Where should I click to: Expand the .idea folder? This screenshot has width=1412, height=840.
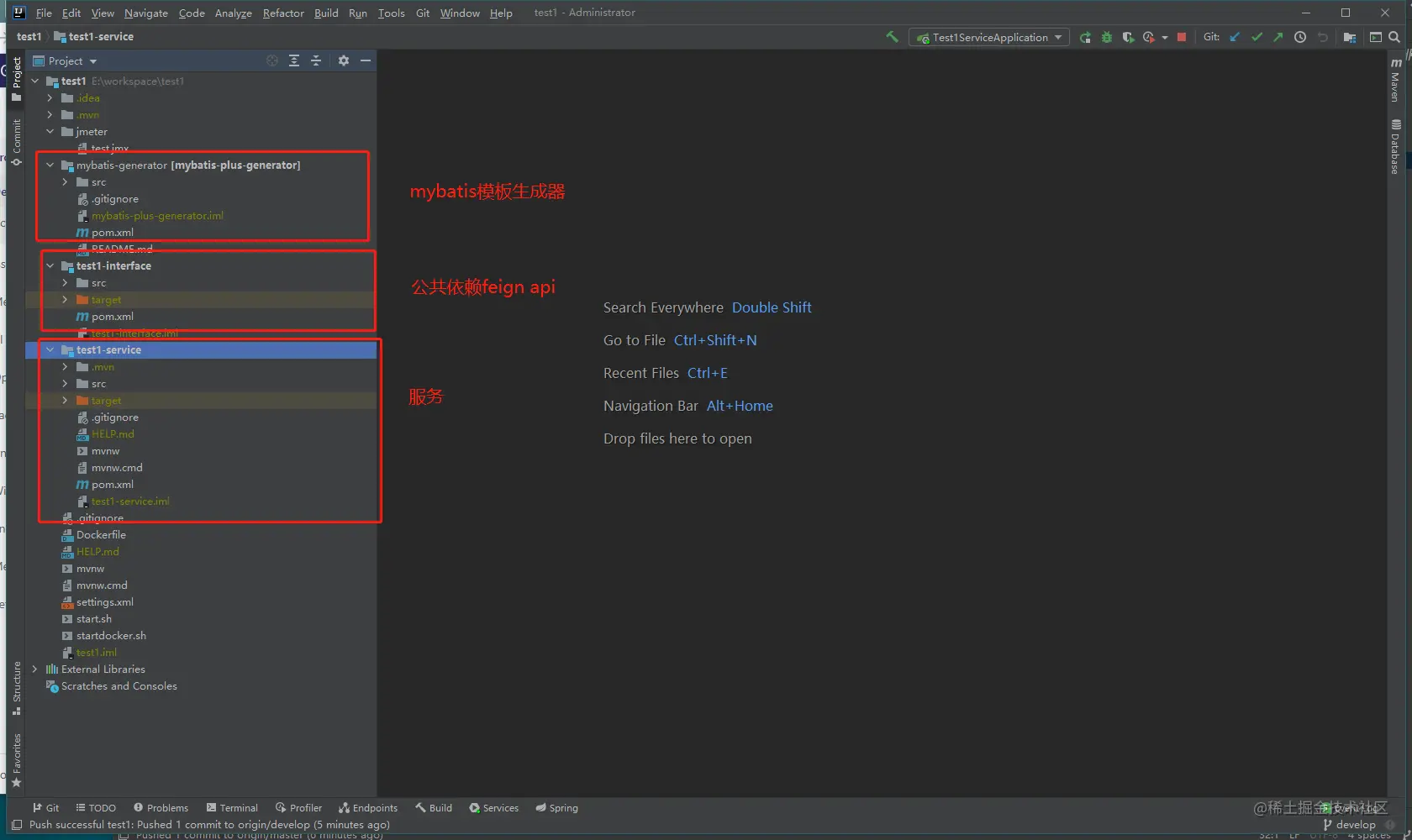click(x=50, y=98)
